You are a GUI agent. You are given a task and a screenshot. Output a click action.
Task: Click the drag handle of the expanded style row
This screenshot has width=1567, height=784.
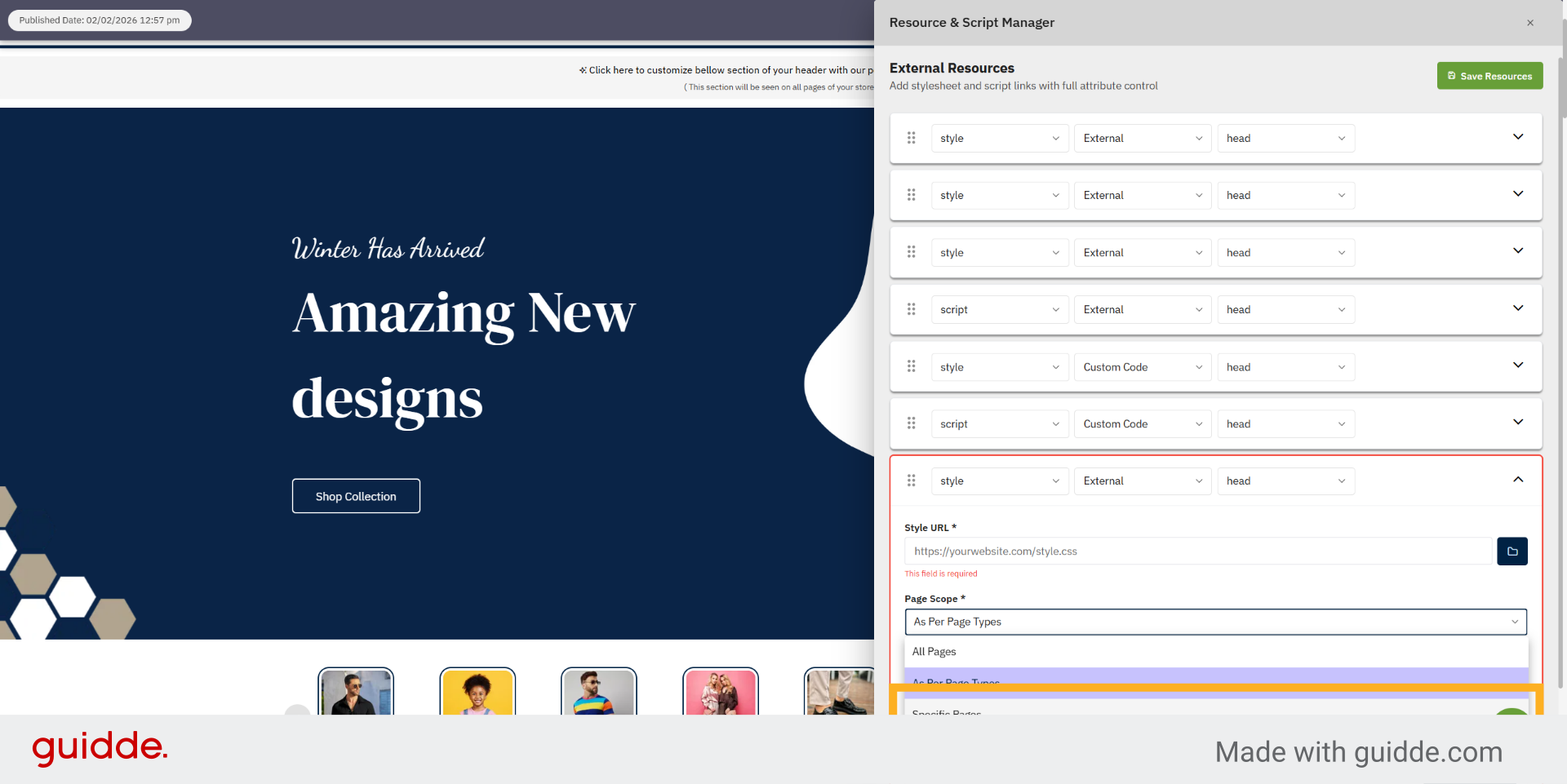tap(911, 481)
